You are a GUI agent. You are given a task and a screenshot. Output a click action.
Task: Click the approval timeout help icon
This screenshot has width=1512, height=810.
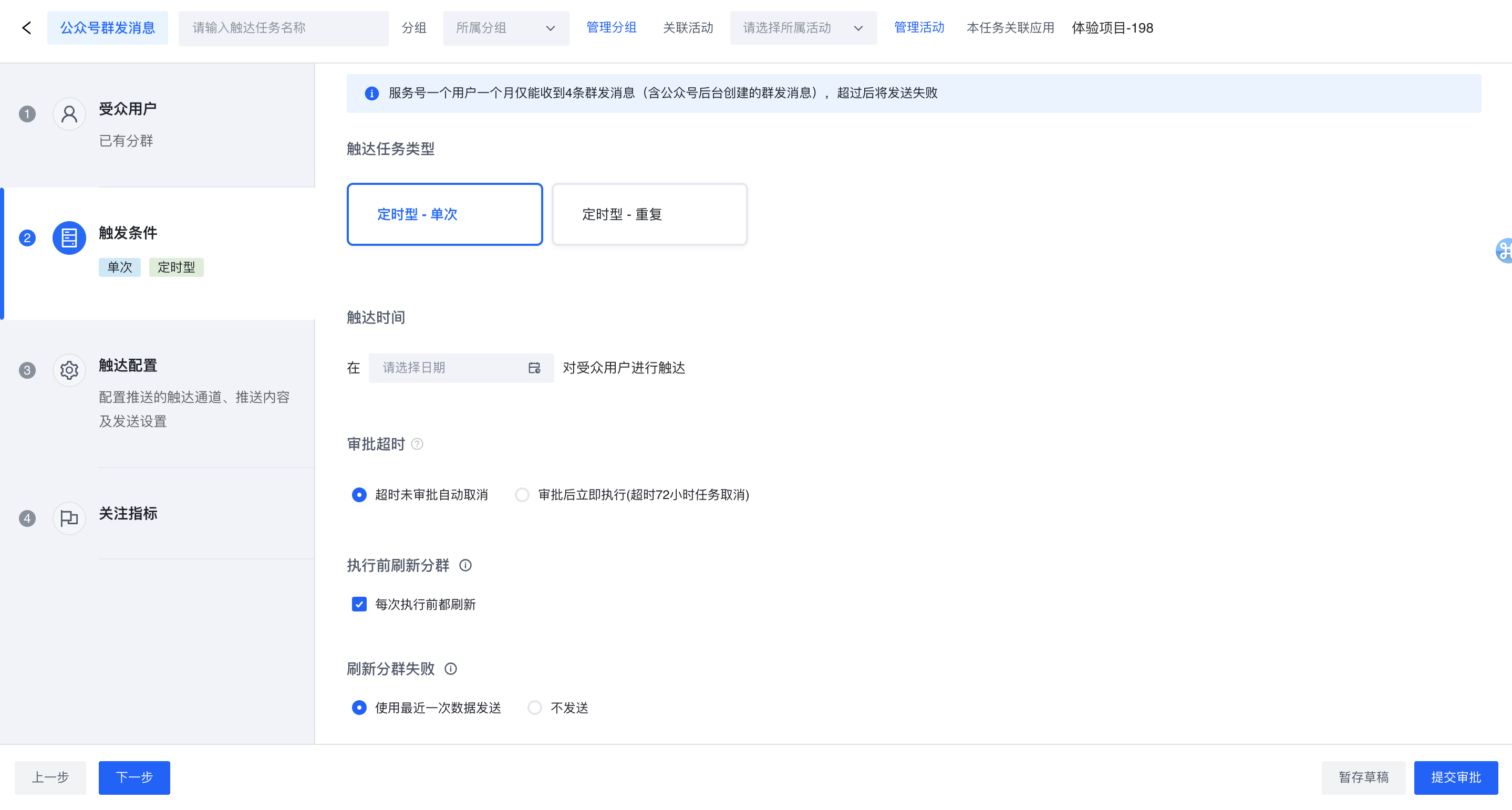[417, 444]
